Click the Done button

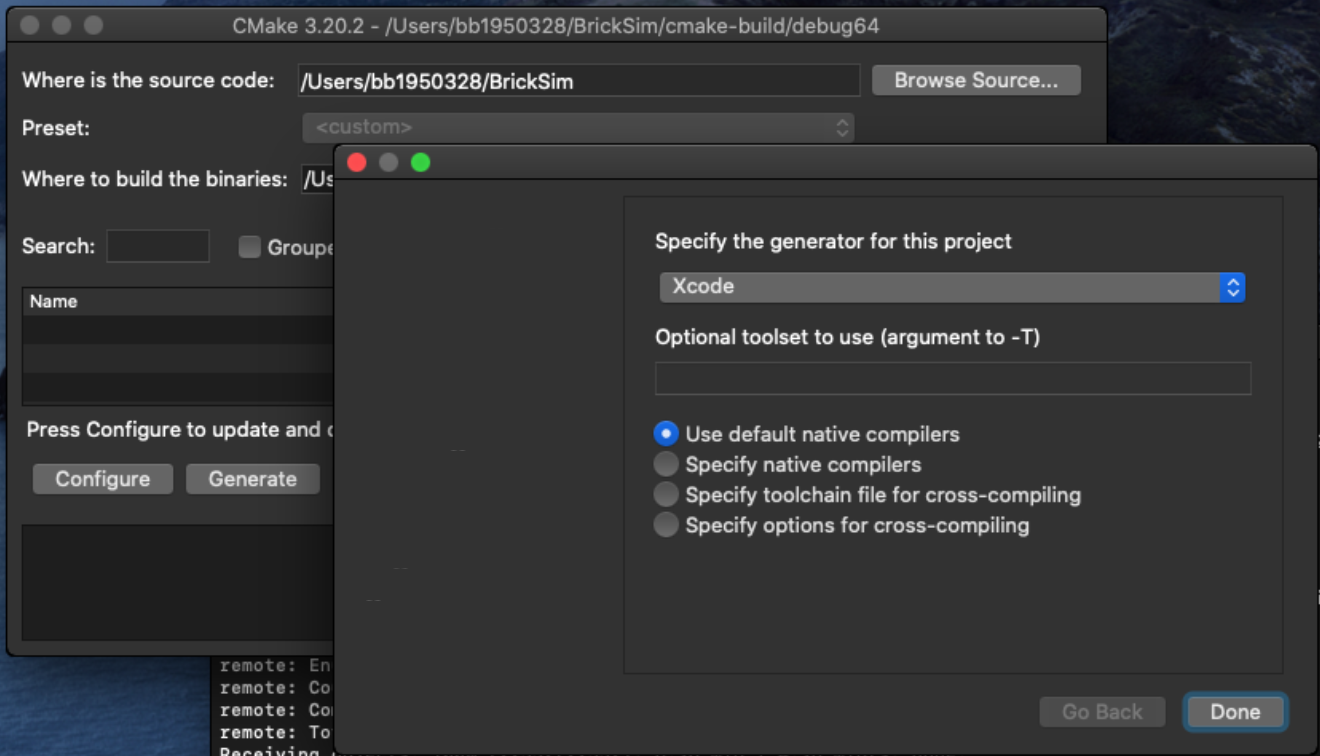tap(1235, 712)
